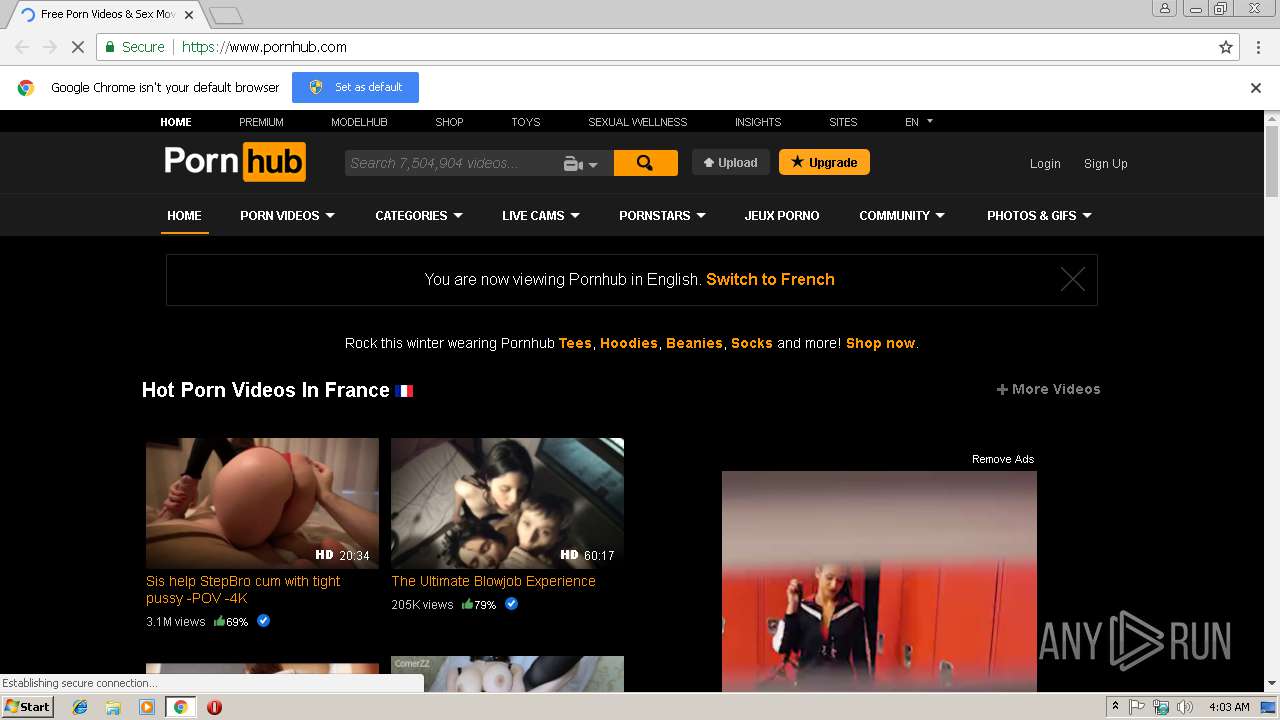The width and height of the screenshot is (1280, 720).
Task: Bookmark this page with the star icon
Action: tap(1226, 47)
